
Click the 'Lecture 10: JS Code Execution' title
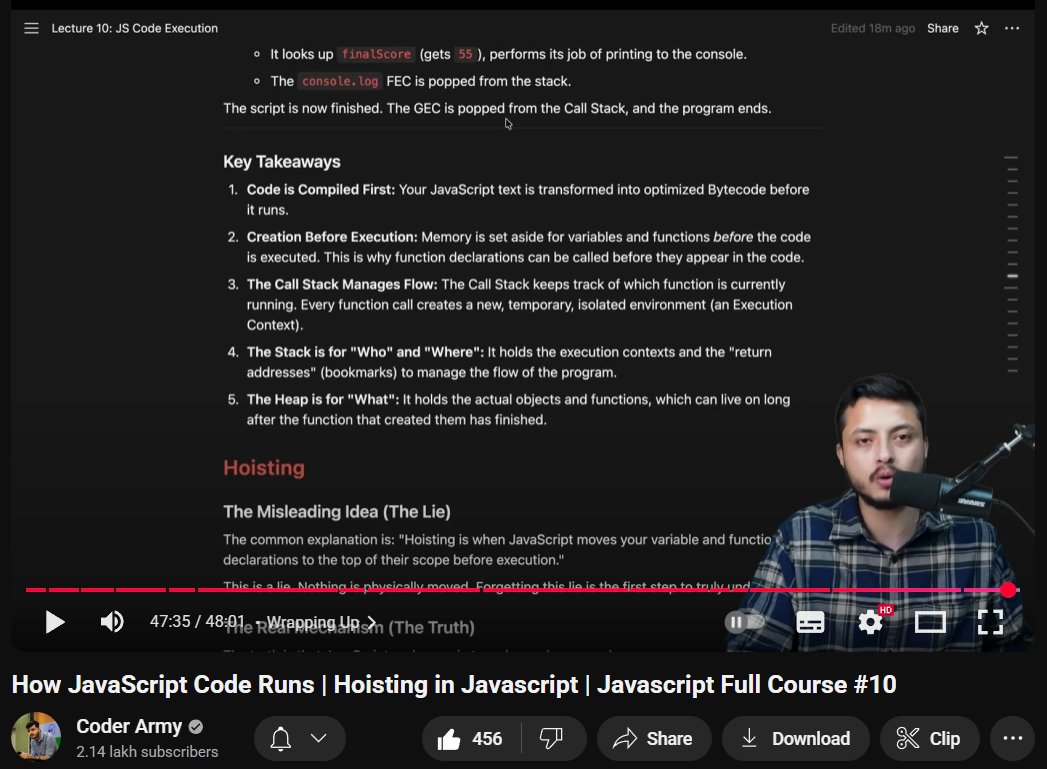pos(135,28)
